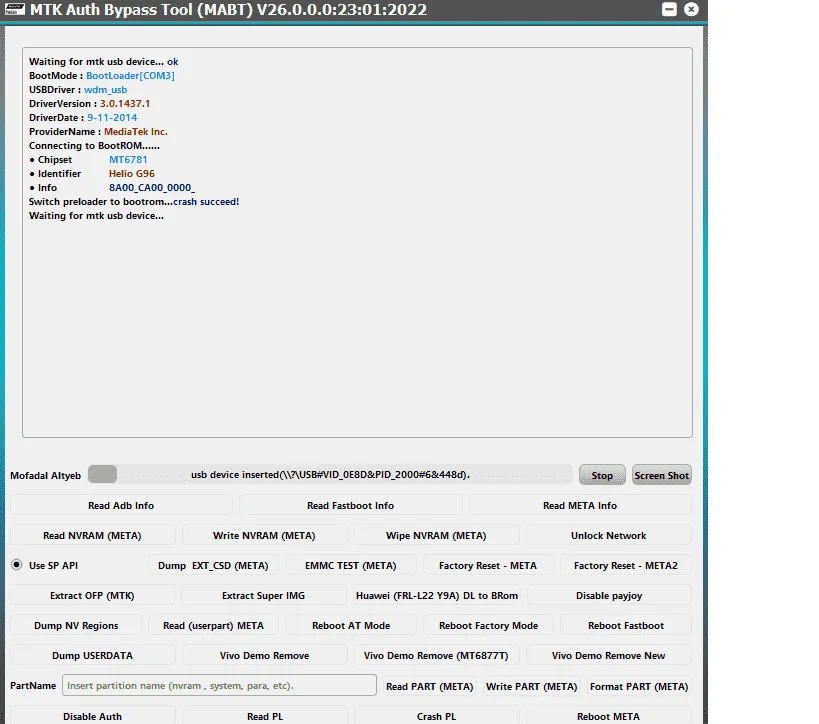Click Read (userpart) META button

[213, 625]
